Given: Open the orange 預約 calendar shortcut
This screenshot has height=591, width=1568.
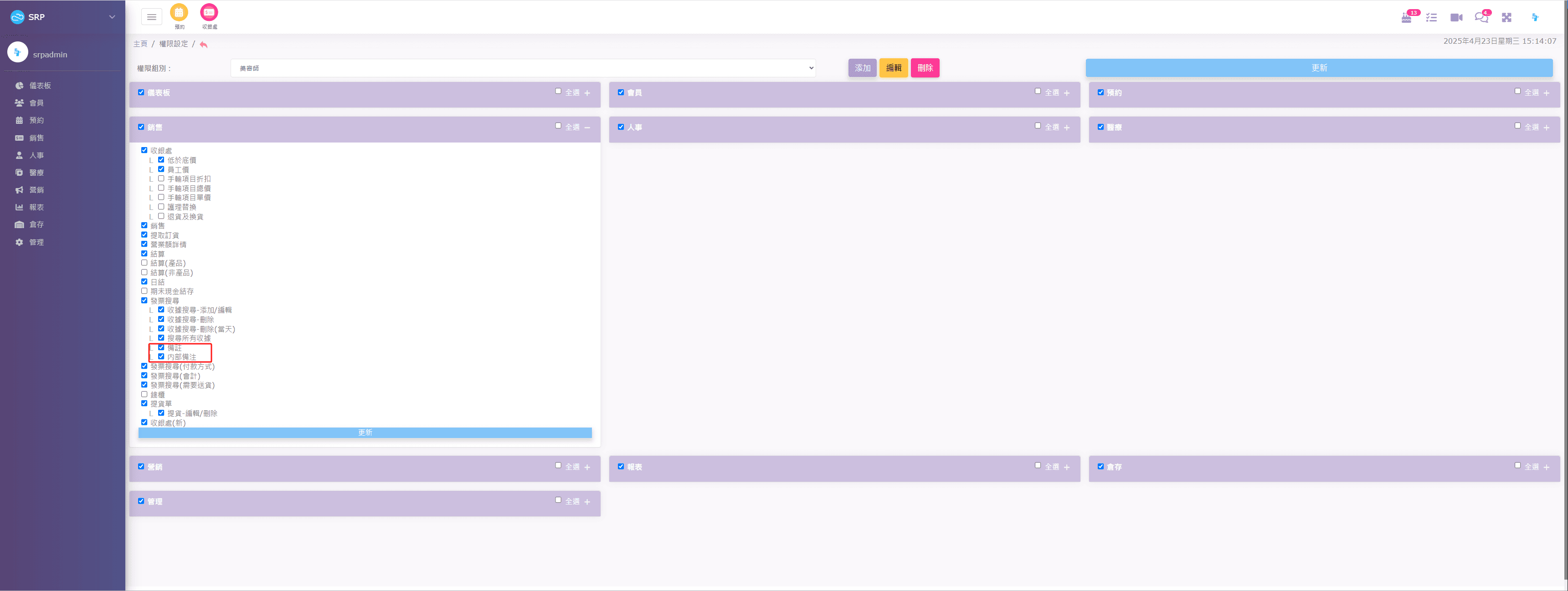Looking at the screenshot, I should 179,13.
